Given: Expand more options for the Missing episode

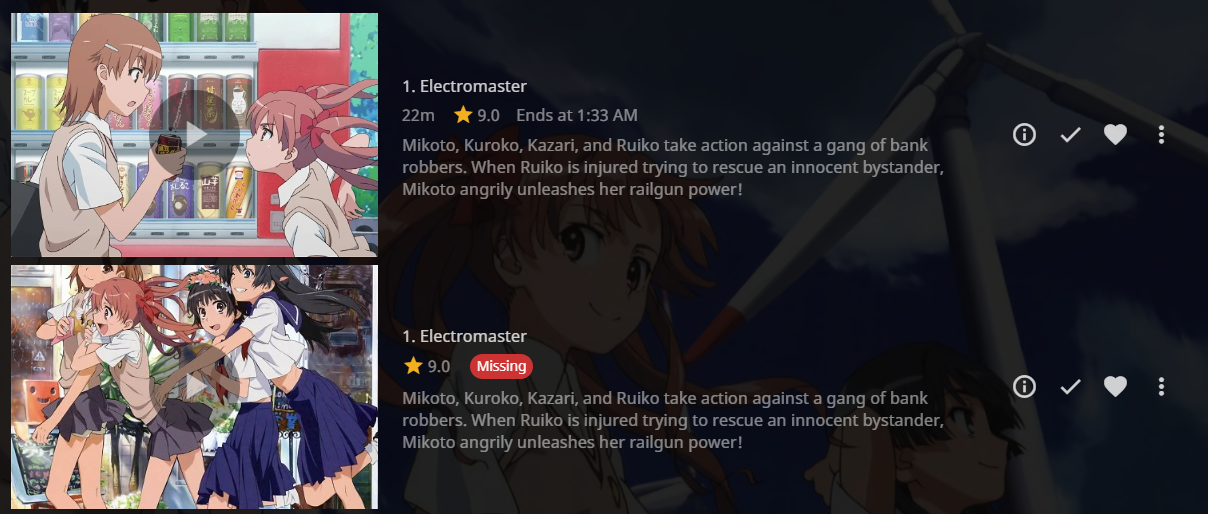Looking at the screenshot, I should 1161,386.
